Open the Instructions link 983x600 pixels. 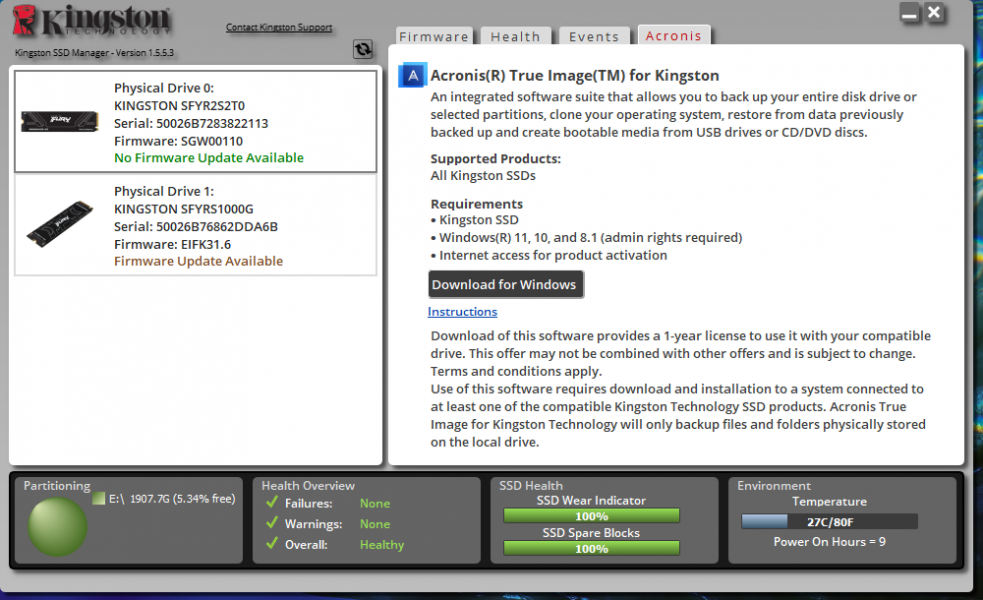463,312
